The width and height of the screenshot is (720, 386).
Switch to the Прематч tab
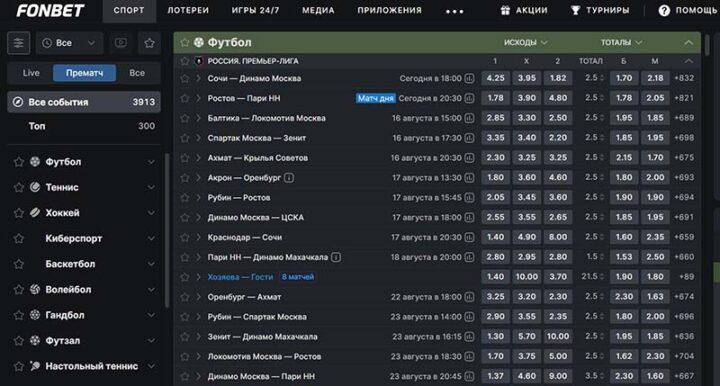(x=84, y=73)
